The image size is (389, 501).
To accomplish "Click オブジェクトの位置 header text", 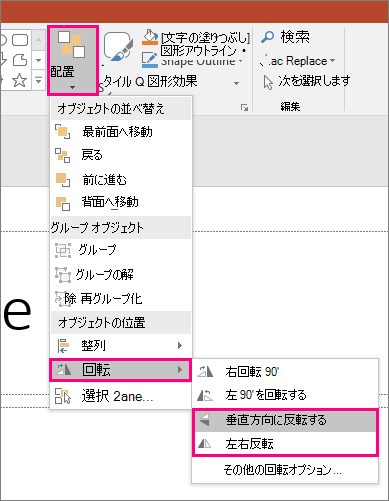I will click(101, 322).
